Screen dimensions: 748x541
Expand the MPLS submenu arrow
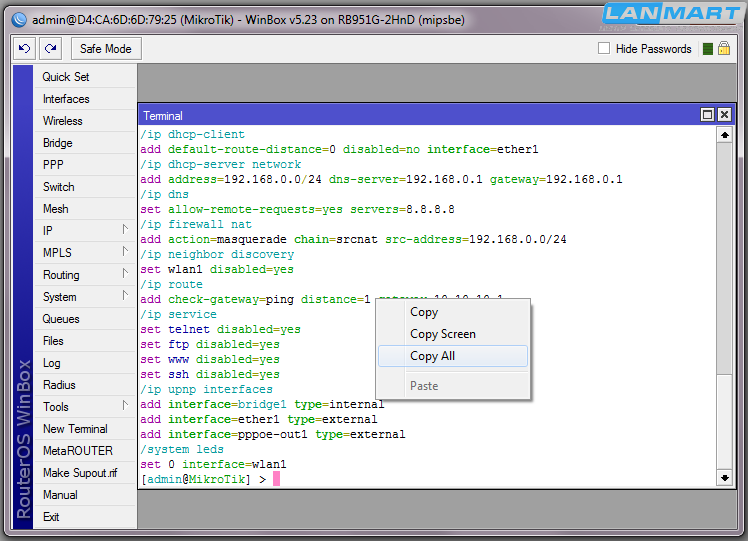click(125, 251)
